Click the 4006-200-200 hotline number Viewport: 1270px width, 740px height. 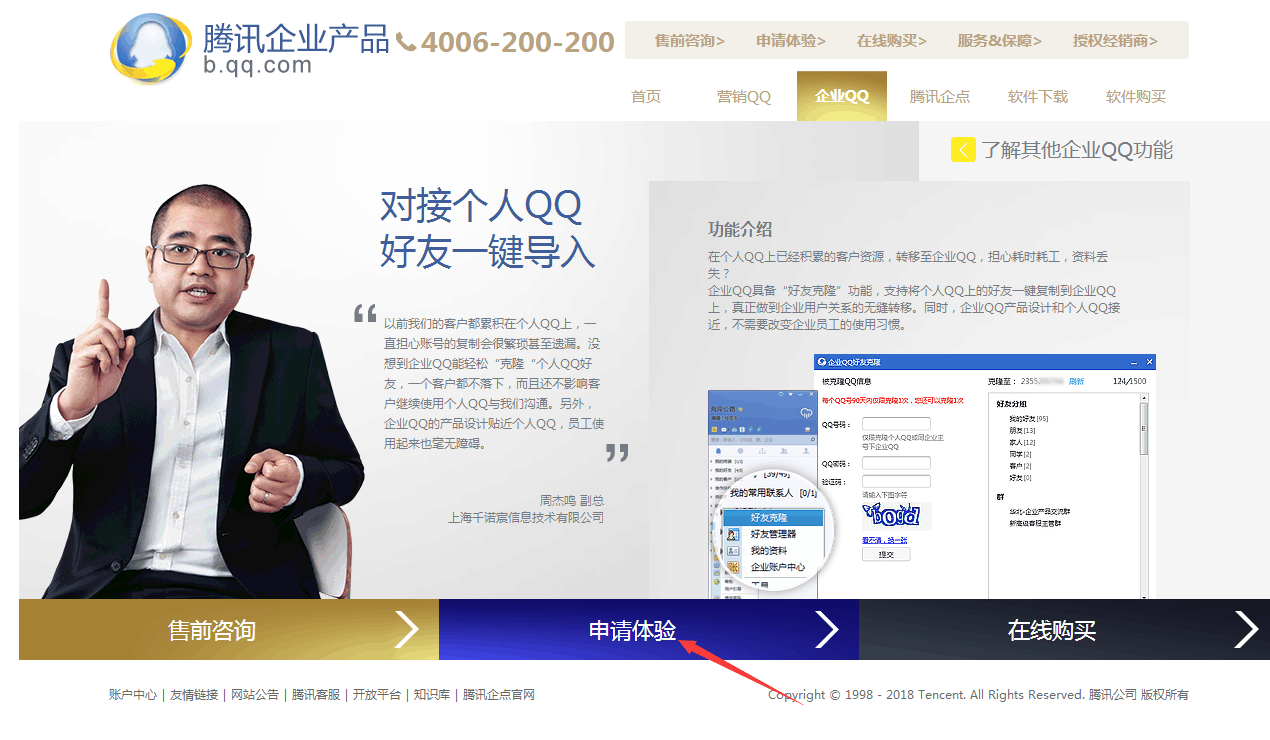[518, 42]
